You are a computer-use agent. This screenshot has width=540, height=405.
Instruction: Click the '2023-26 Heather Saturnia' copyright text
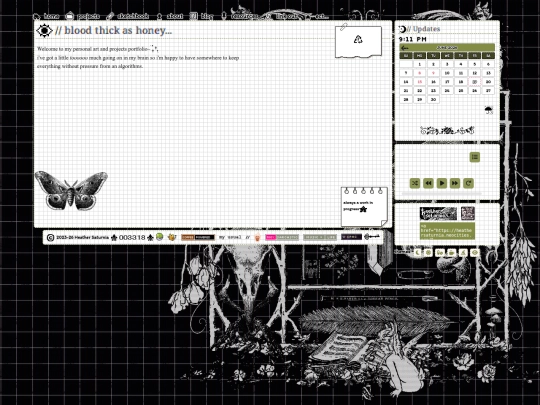[82, 238]
